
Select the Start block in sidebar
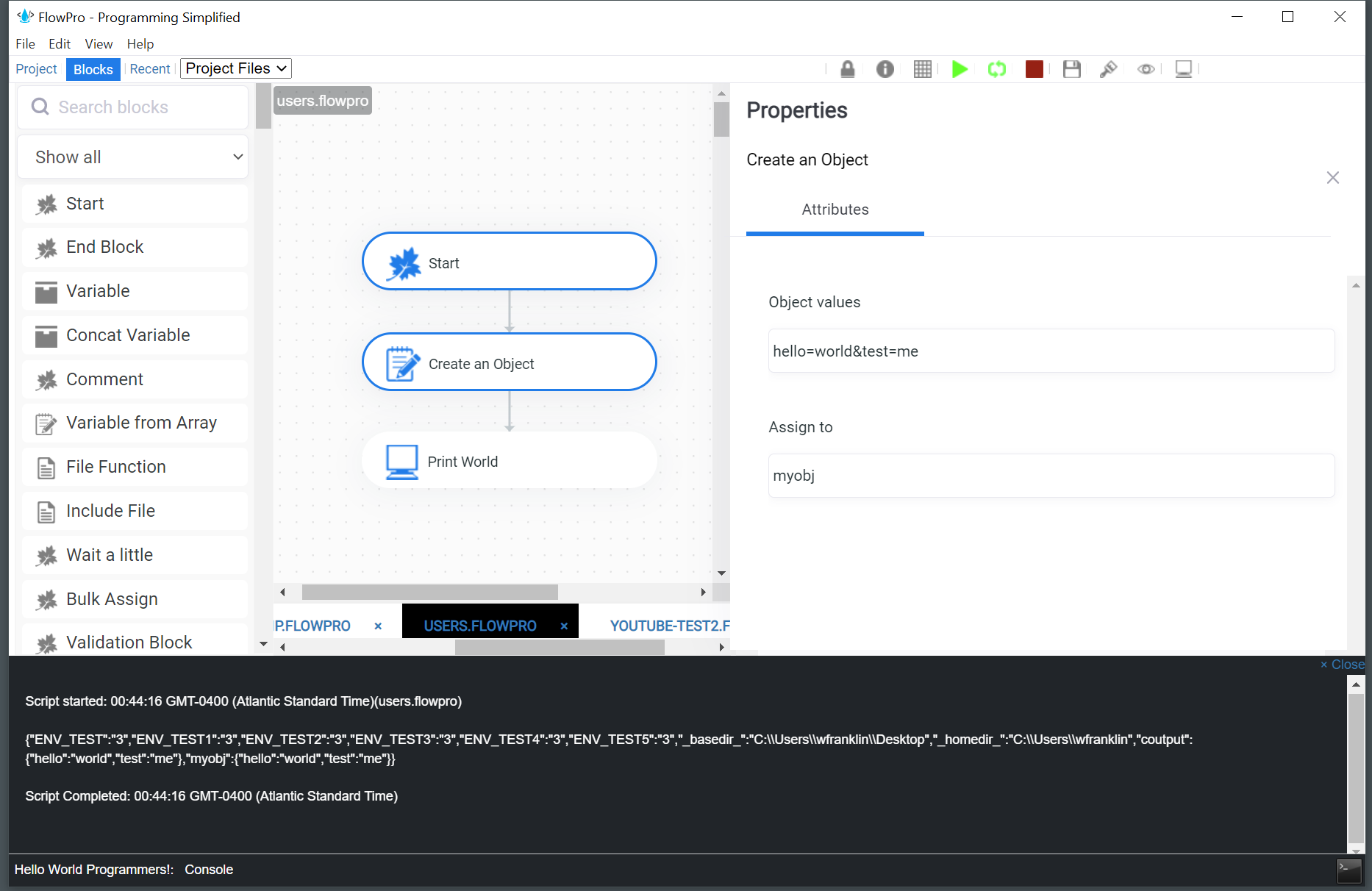(135, 204)
